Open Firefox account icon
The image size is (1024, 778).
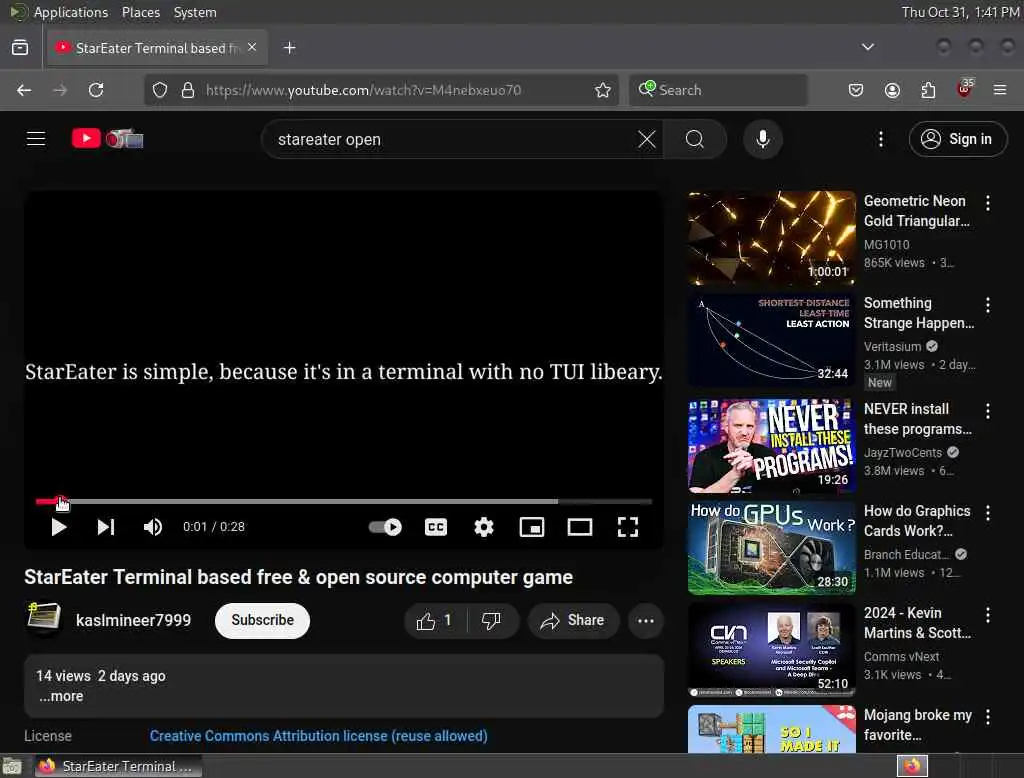[892, 90]
